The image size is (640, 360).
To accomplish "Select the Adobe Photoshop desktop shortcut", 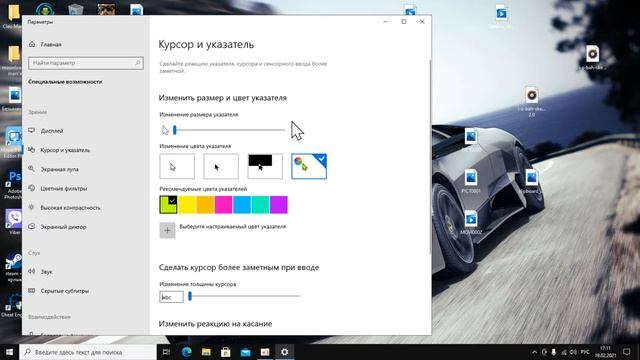I will [x=13, y=184].
